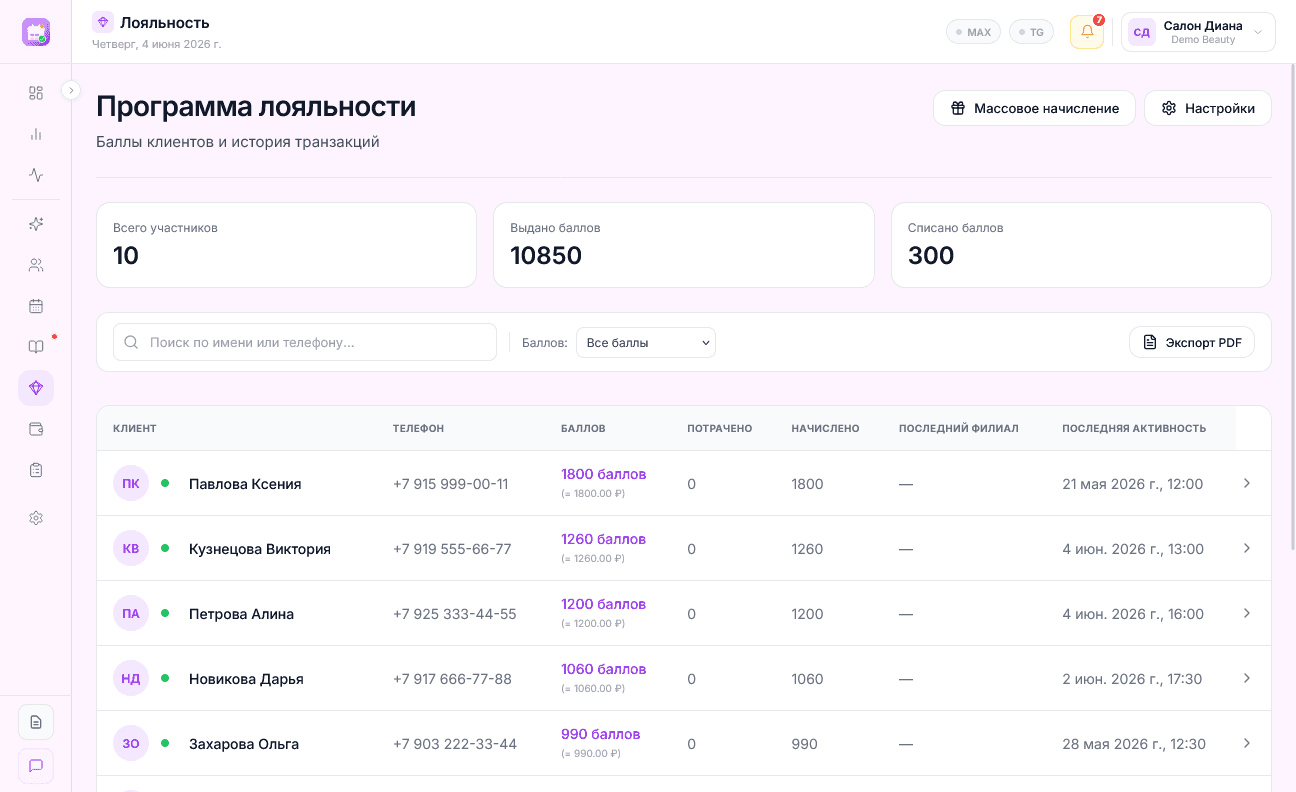Open the 'Все баллы' points filter dropdown
Screen dimensions: 1296x792
pyautogui.click(x=646, y=343)
